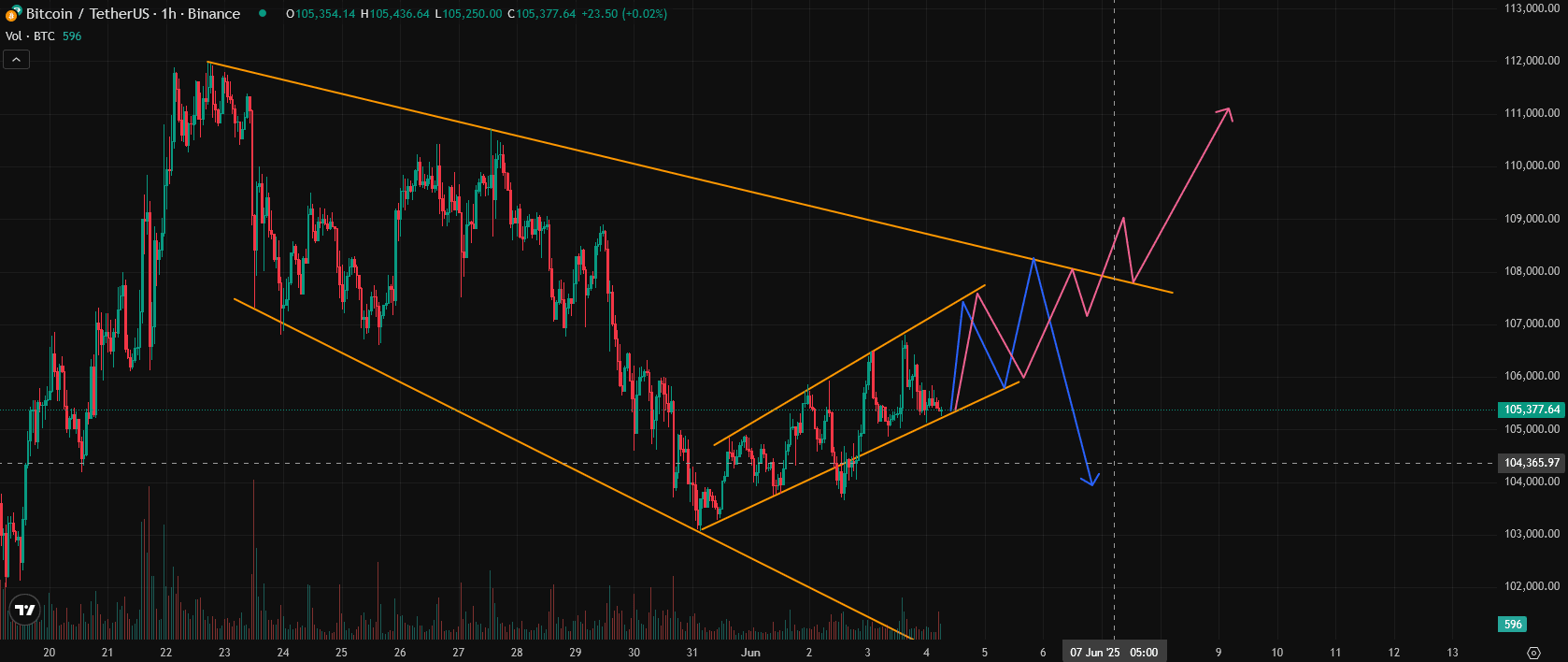Click the high price H105,436.64
This screenshot has height=662, width=1568.
395,14
